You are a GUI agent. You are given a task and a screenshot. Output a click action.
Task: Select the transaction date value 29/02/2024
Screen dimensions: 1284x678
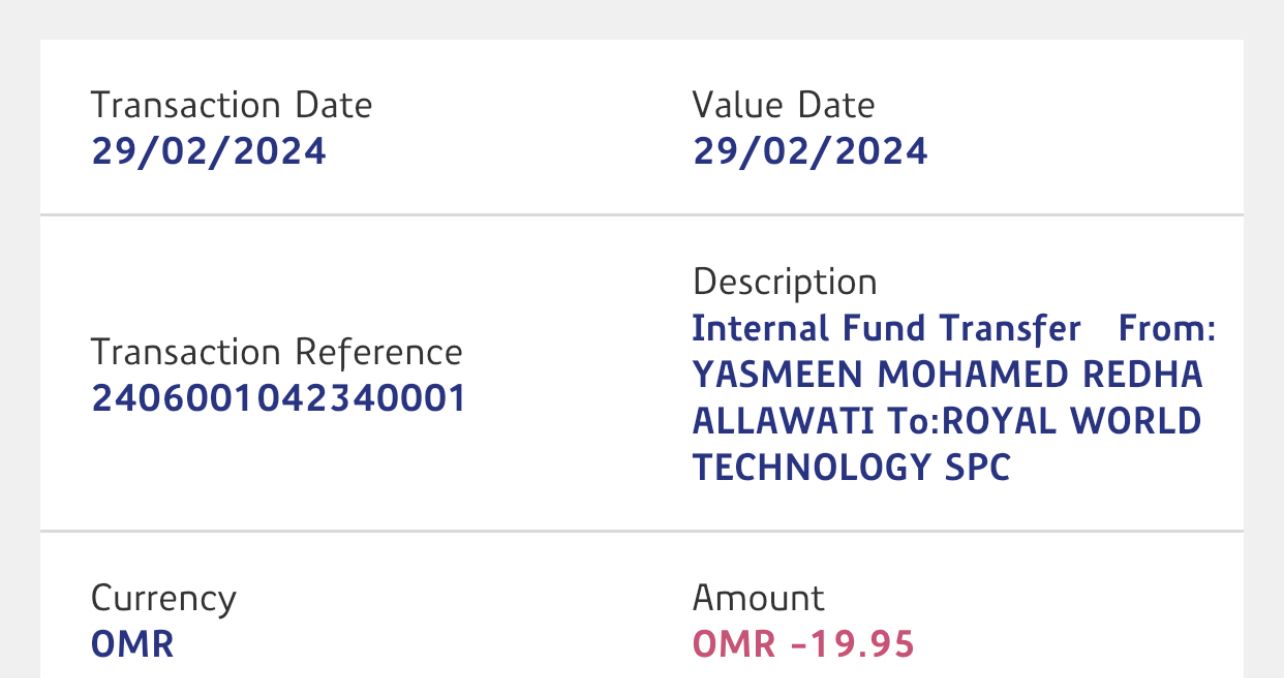click(208, 151)
